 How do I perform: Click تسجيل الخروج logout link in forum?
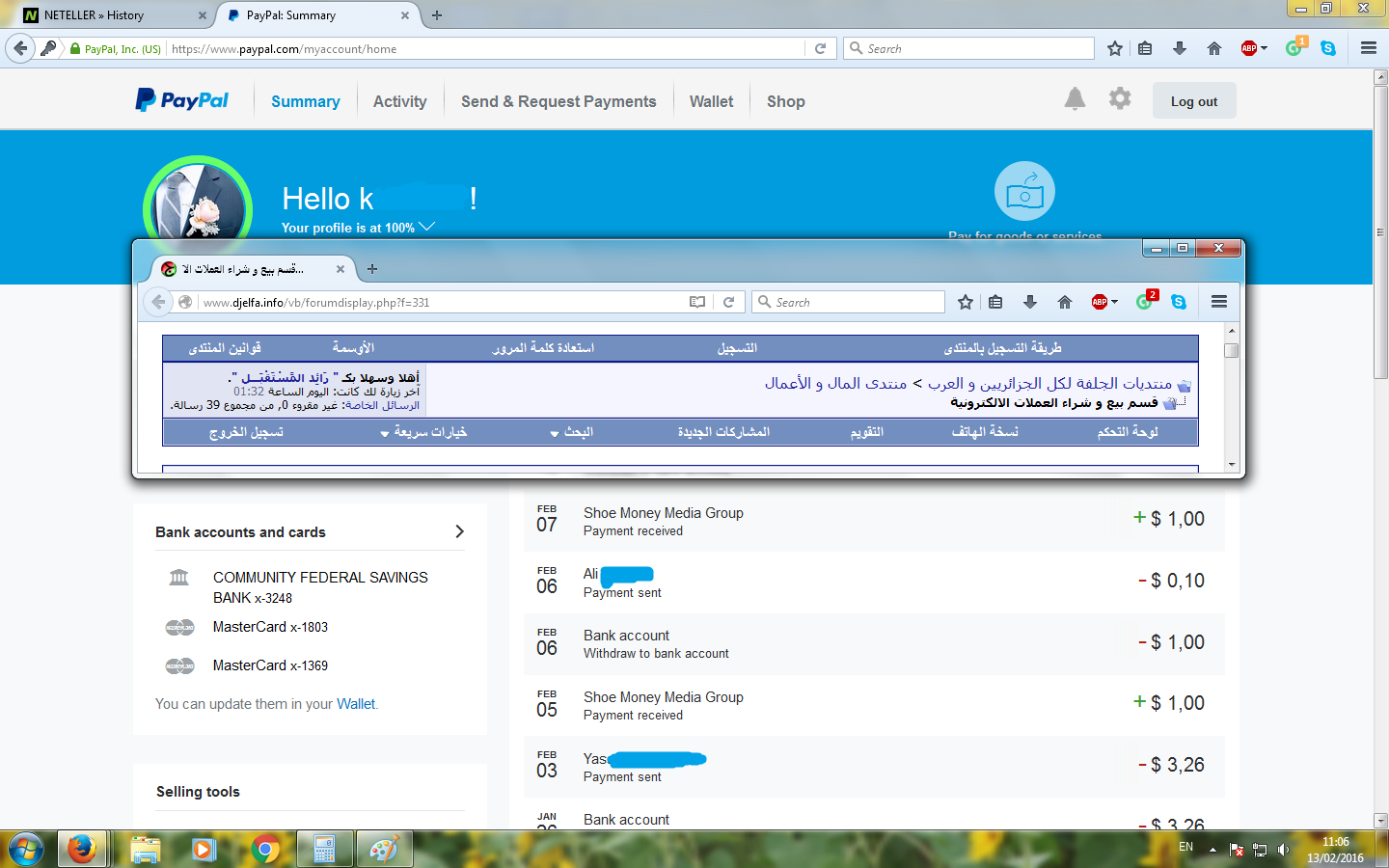[246, 432]
